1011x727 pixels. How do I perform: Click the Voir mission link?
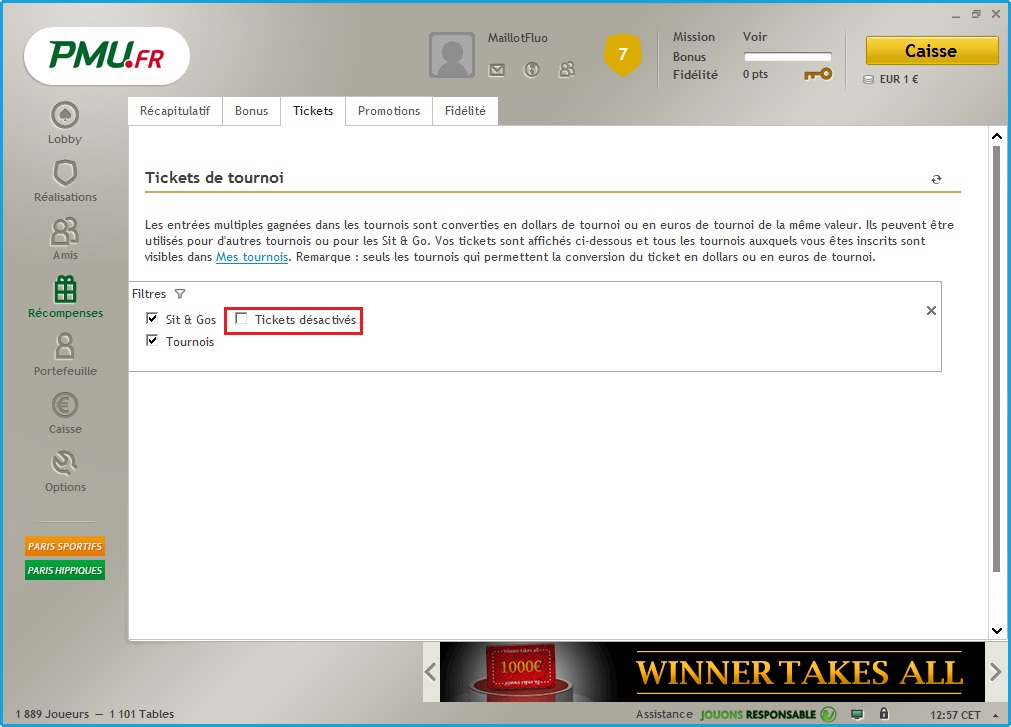pos(754,37)
